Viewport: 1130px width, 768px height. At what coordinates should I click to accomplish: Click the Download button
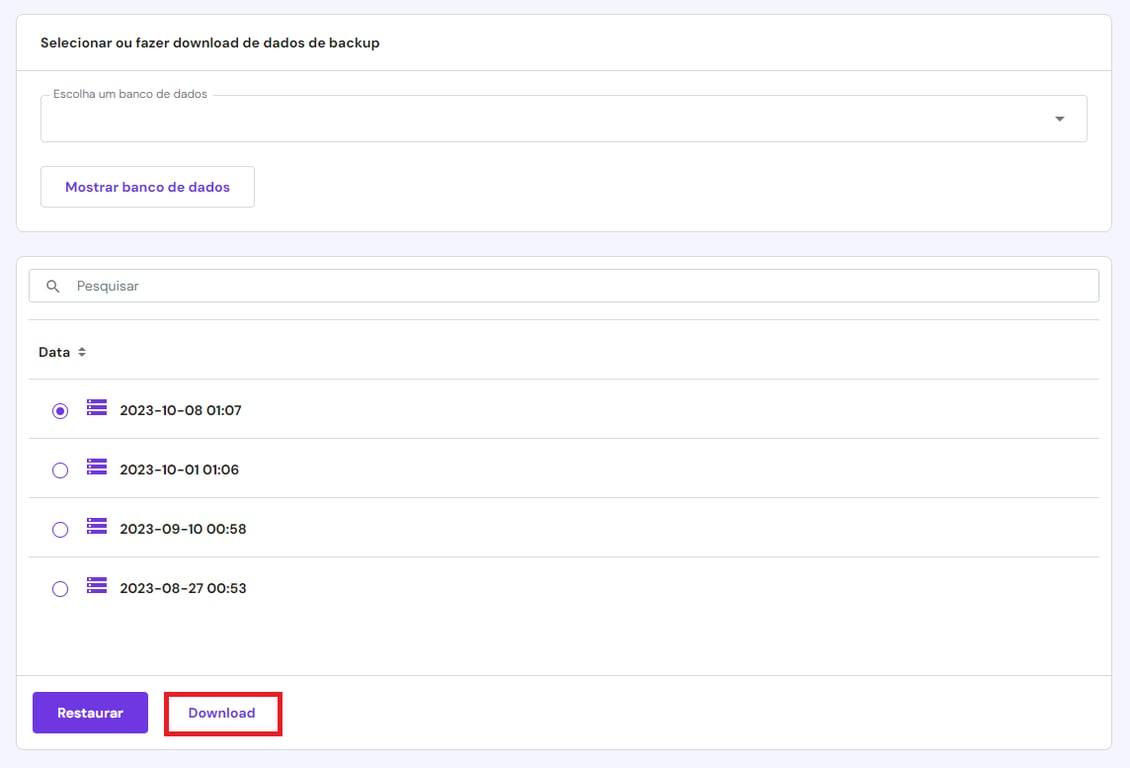(x=222, y=712)
